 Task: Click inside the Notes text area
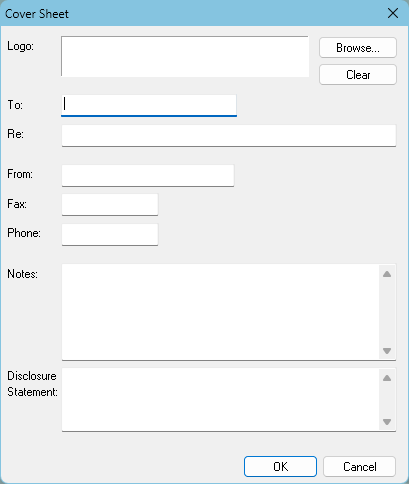coord(220,312)
